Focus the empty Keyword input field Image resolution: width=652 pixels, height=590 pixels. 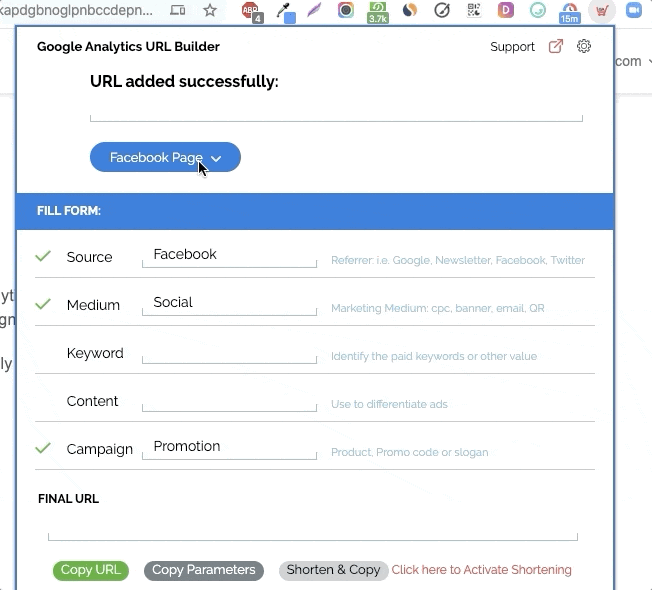click(x=229, y=353)
